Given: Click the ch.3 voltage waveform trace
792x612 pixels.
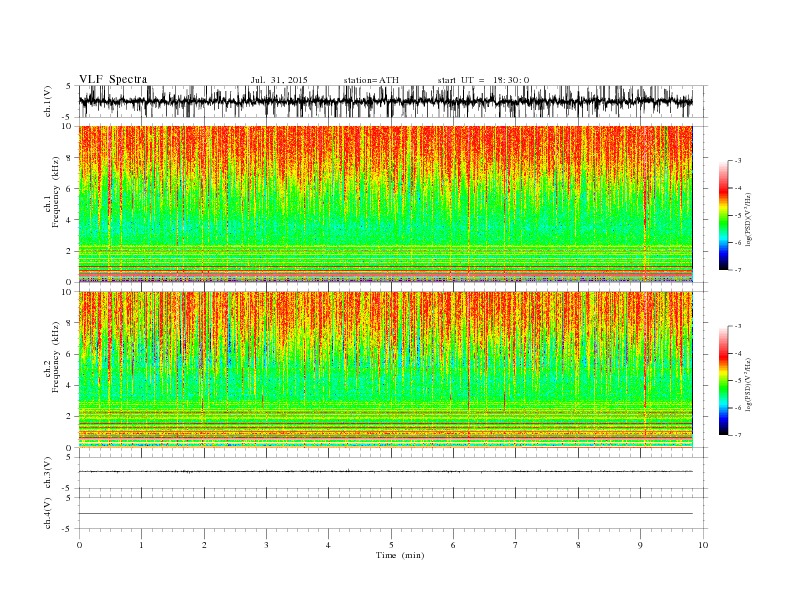Looking at the screenshot, I should coord(385,472).
